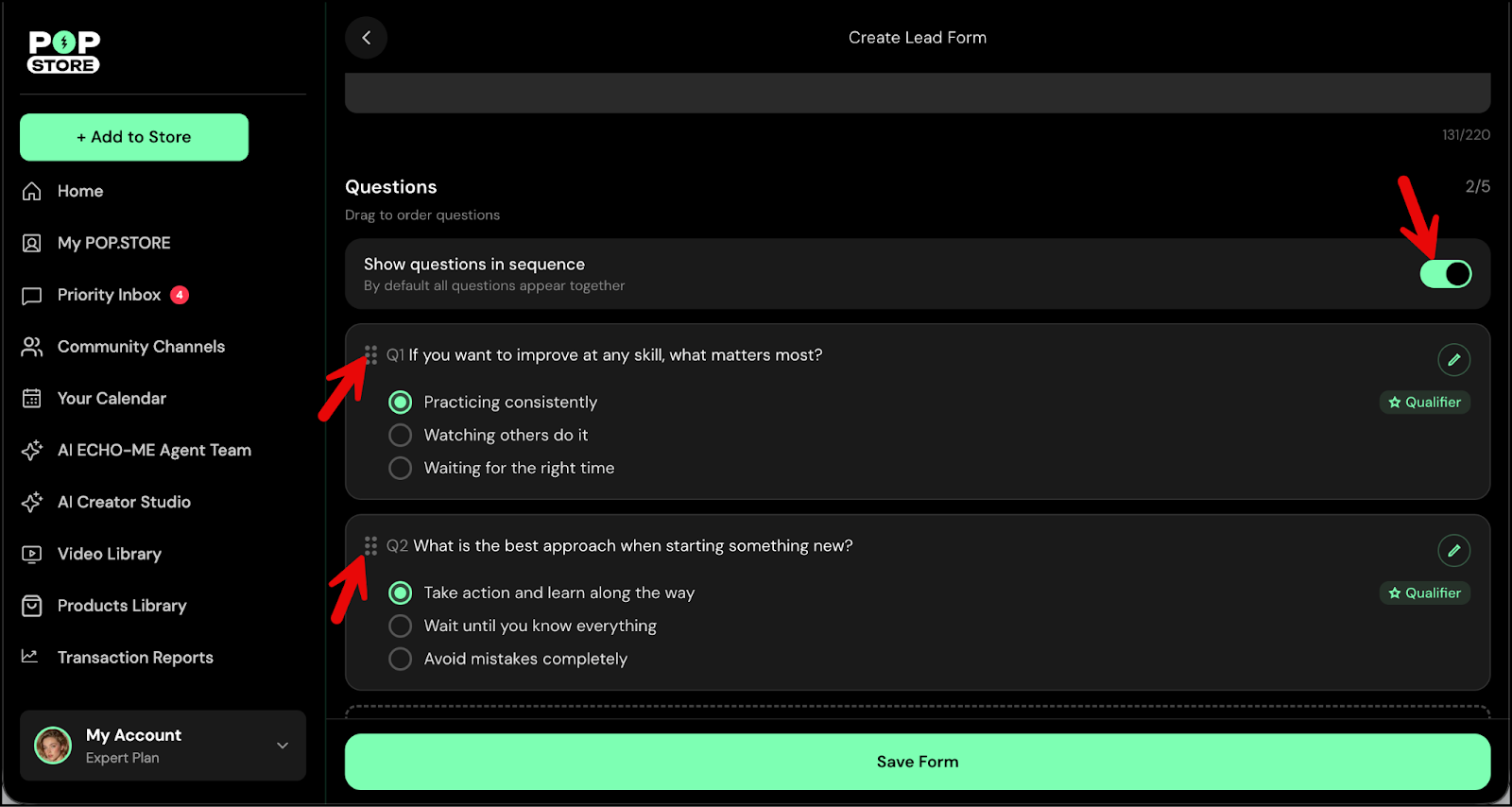Select Wait until you know everything

(x=401, y=626)
